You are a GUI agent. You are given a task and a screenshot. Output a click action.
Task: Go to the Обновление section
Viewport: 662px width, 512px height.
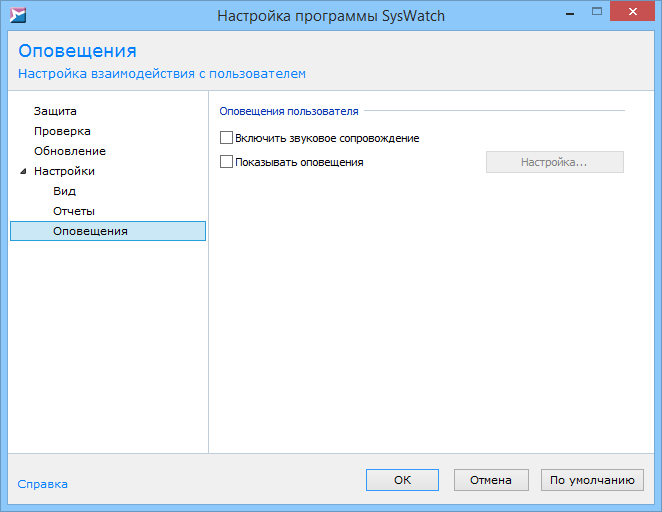coord(70,151)
